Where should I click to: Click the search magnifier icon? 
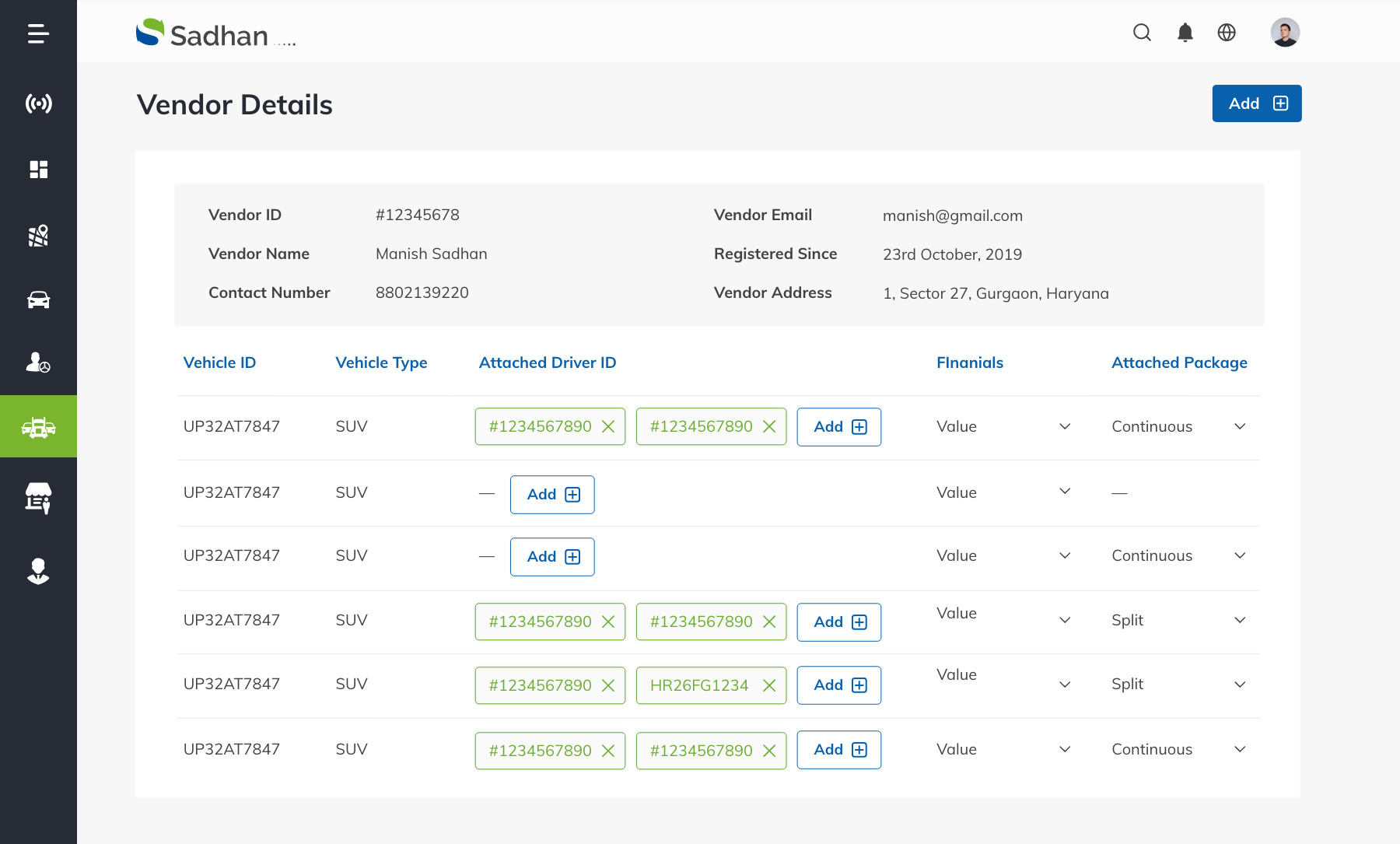1142,33
